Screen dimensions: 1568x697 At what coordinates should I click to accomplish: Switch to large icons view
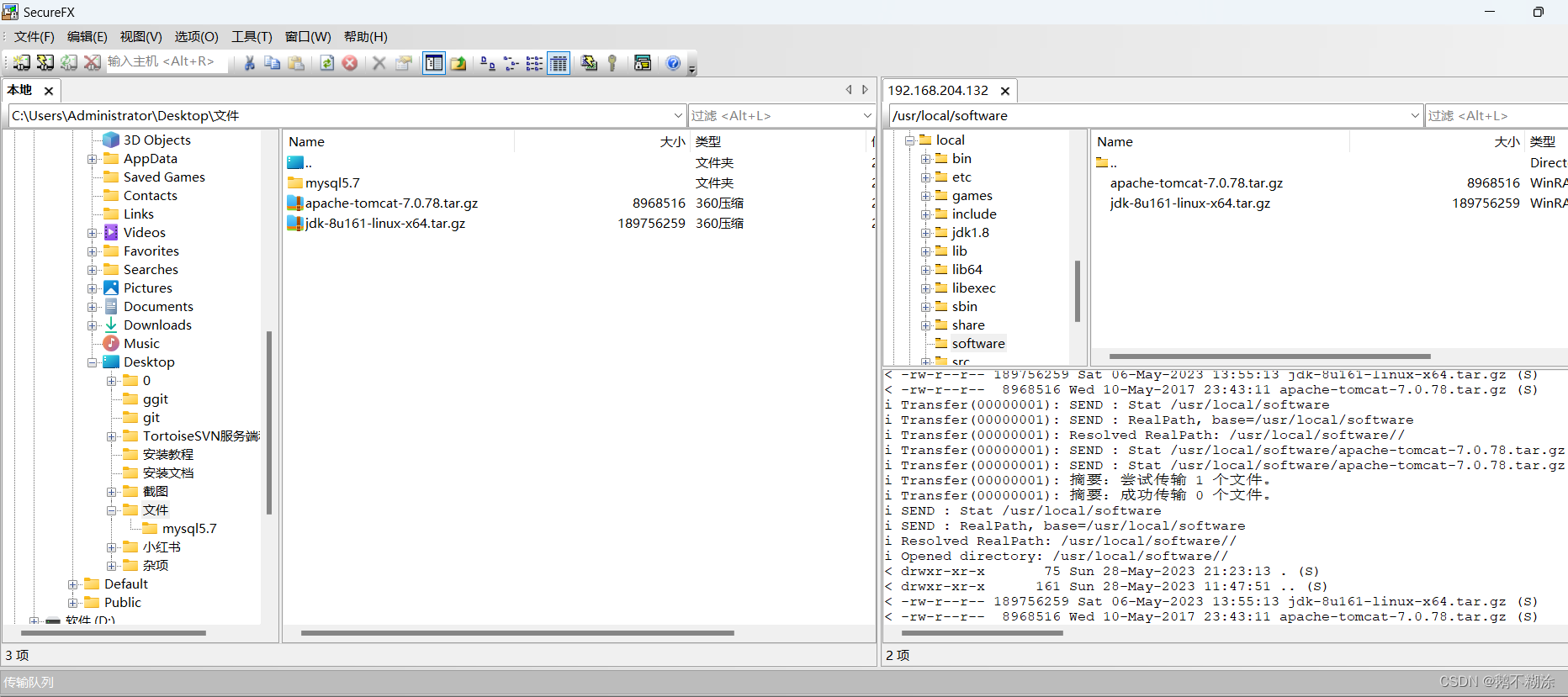coord(487,63)
